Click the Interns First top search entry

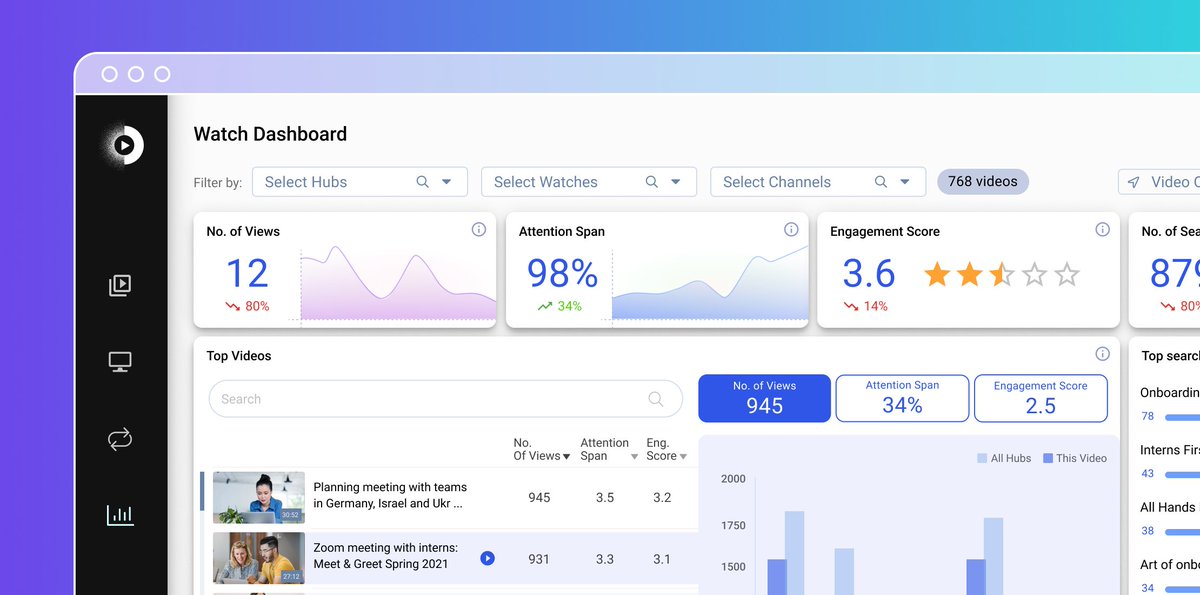coord(1170,450)
